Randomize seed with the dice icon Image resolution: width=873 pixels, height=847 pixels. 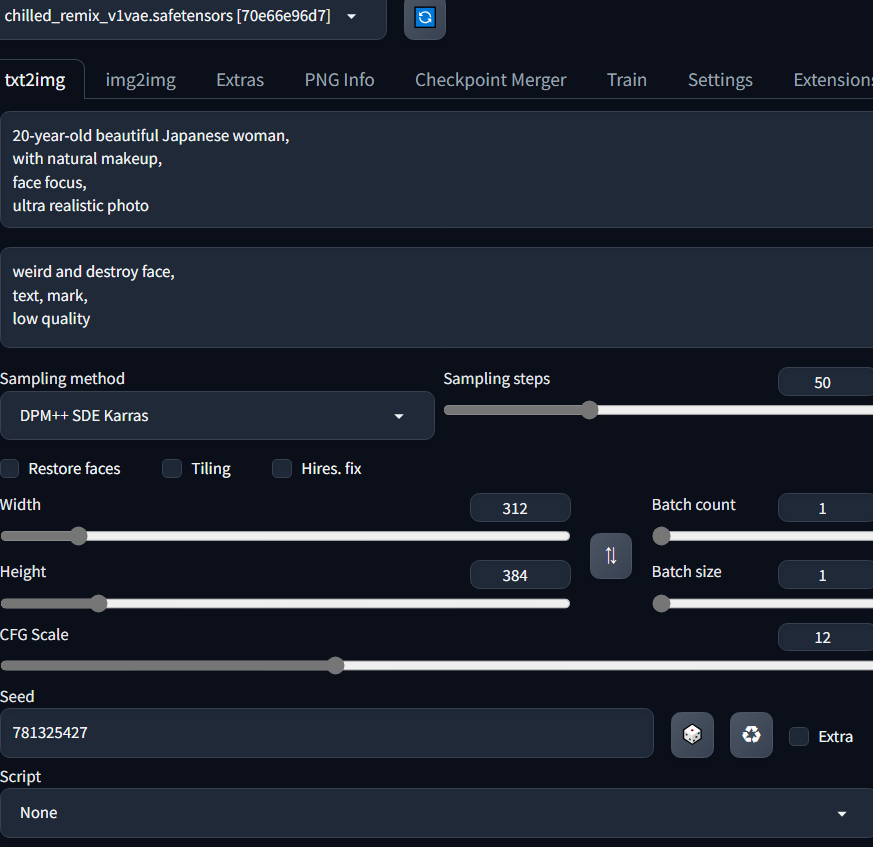(x=692, y=735)
